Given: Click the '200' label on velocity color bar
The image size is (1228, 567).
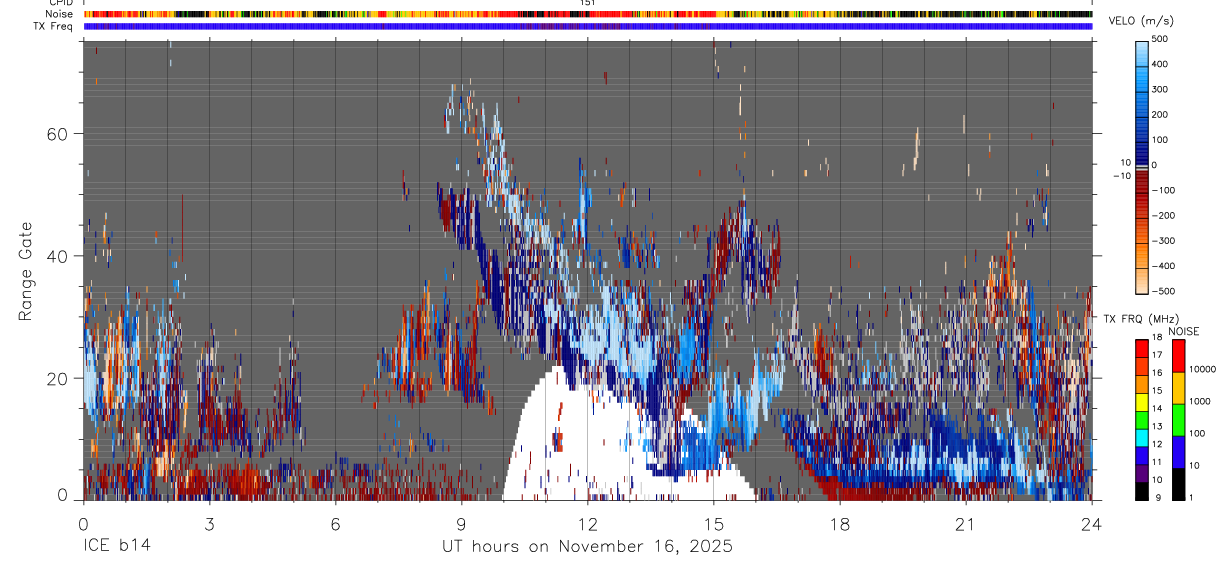Looking at the screenshot, I should tap(1160, 114).
